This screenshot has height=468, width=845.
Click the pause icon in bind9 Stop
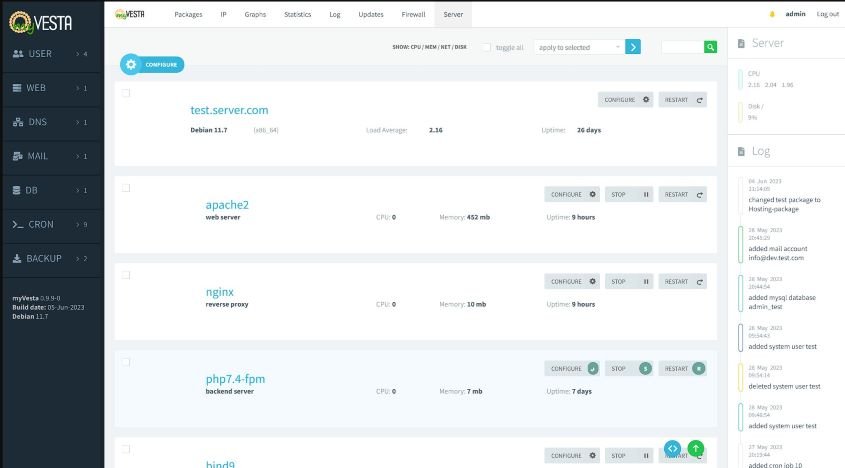pos(646,456)
